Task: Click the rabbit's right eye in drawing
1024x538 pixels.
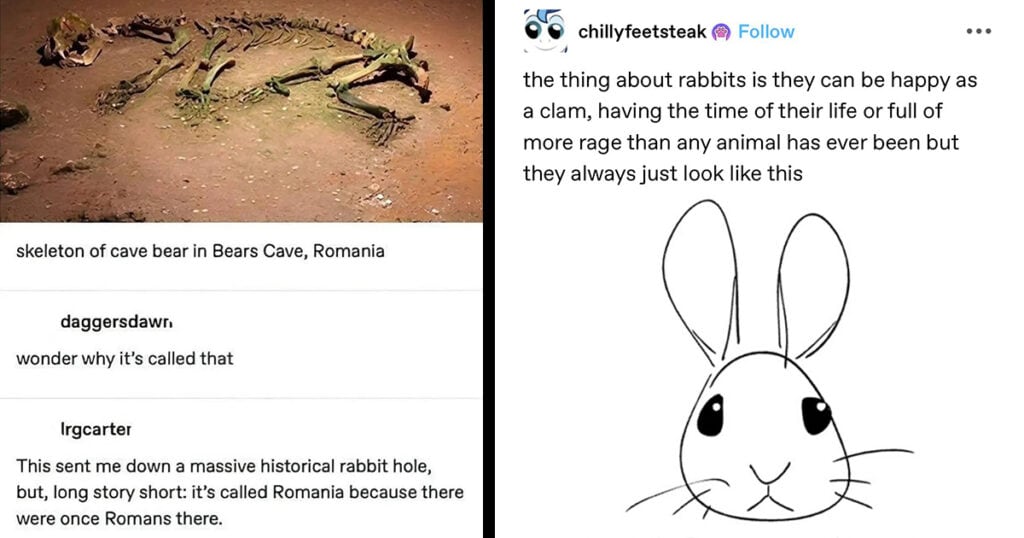Action: click(816, 415)
